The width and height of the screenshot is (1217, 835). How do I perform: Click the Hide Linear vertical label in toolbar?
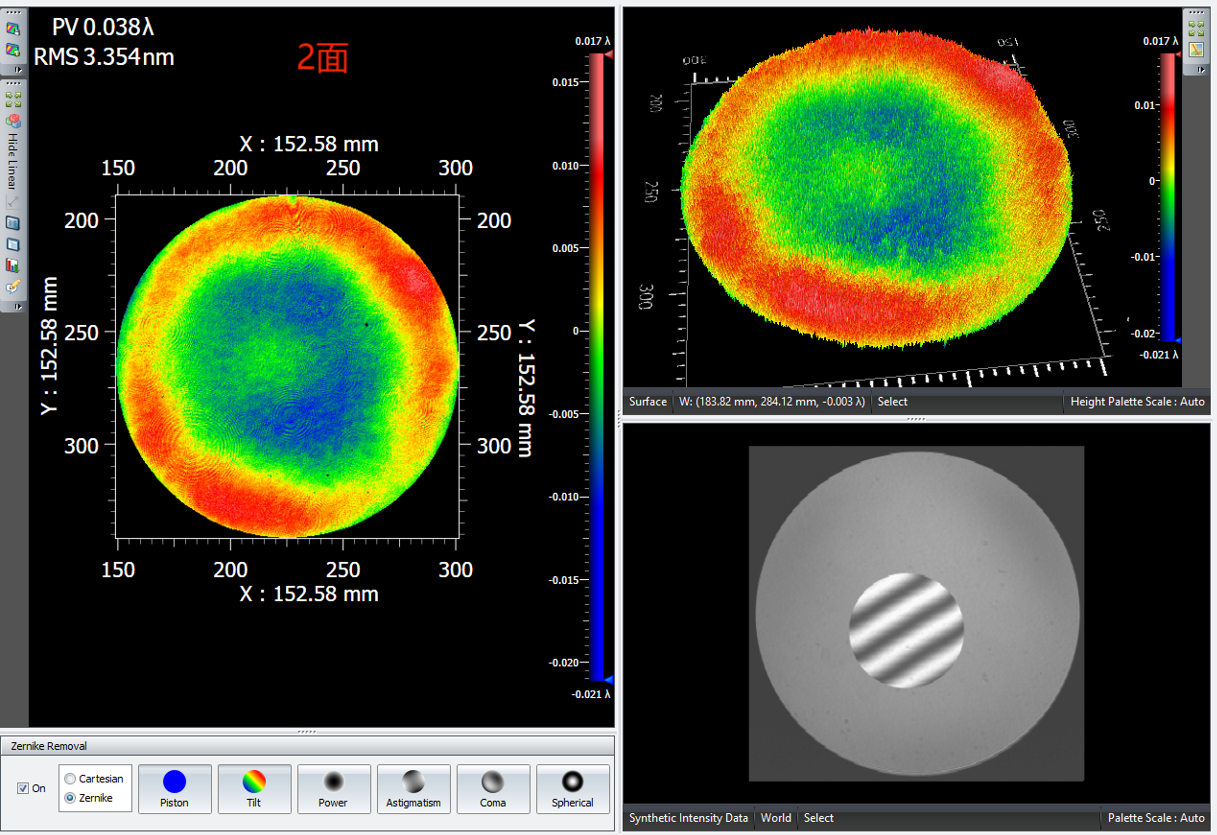[13, 161]
